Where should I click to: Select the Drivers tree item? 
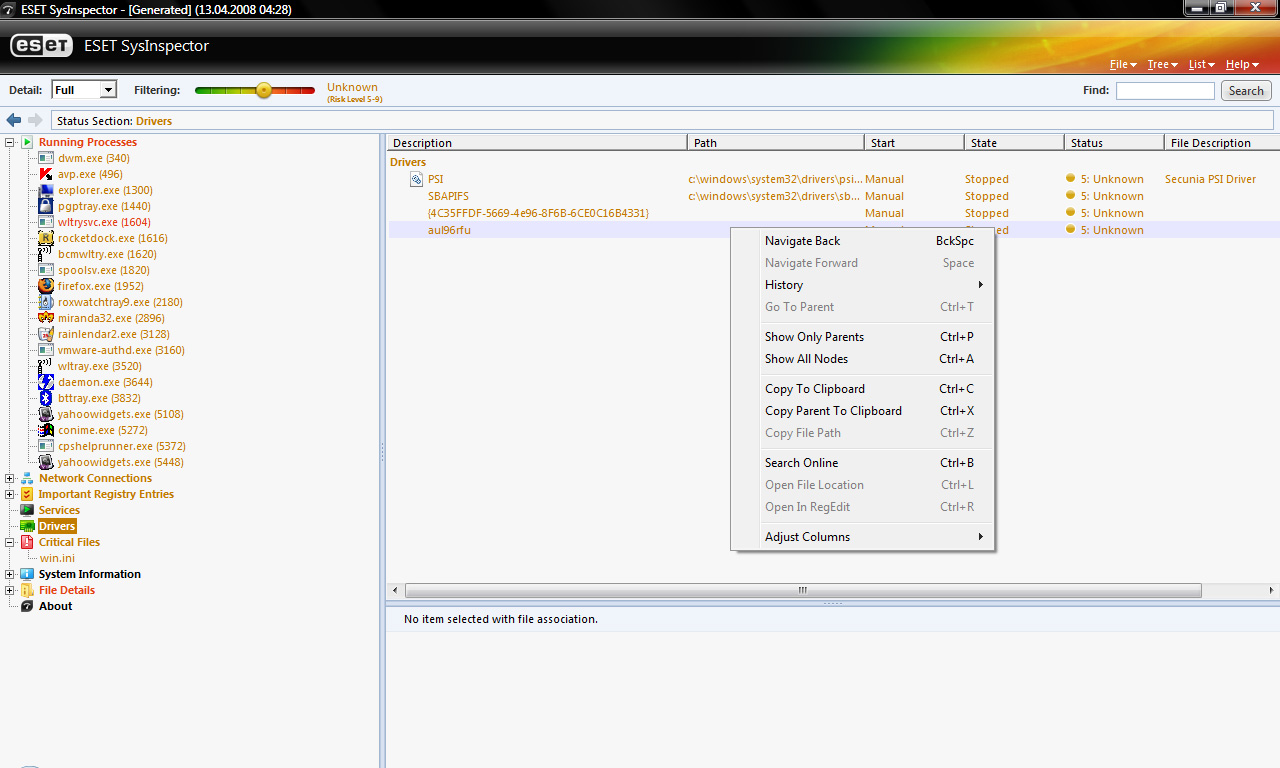point(57,526)
